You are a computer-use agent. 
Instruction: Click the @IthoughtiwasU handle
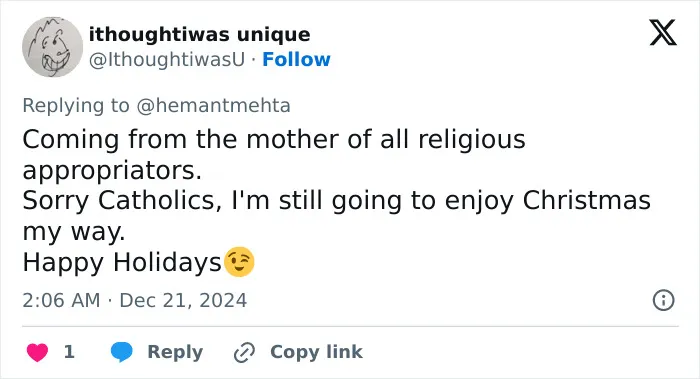coord(167,59)
